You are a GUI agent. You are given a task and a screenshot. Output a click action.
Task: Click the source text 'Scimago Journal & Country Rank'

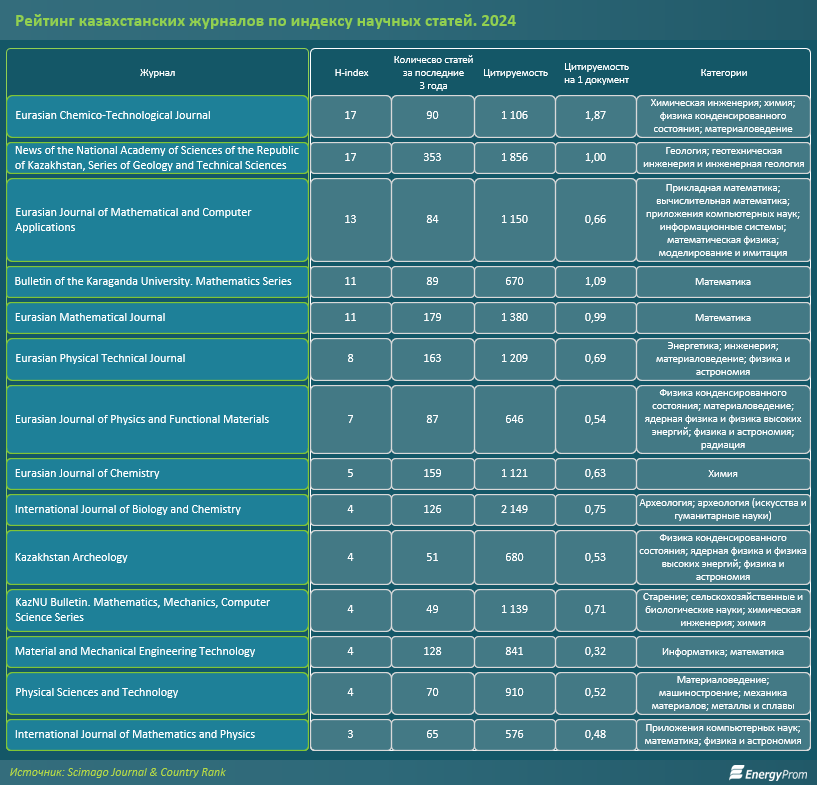(x=146, y=772)
